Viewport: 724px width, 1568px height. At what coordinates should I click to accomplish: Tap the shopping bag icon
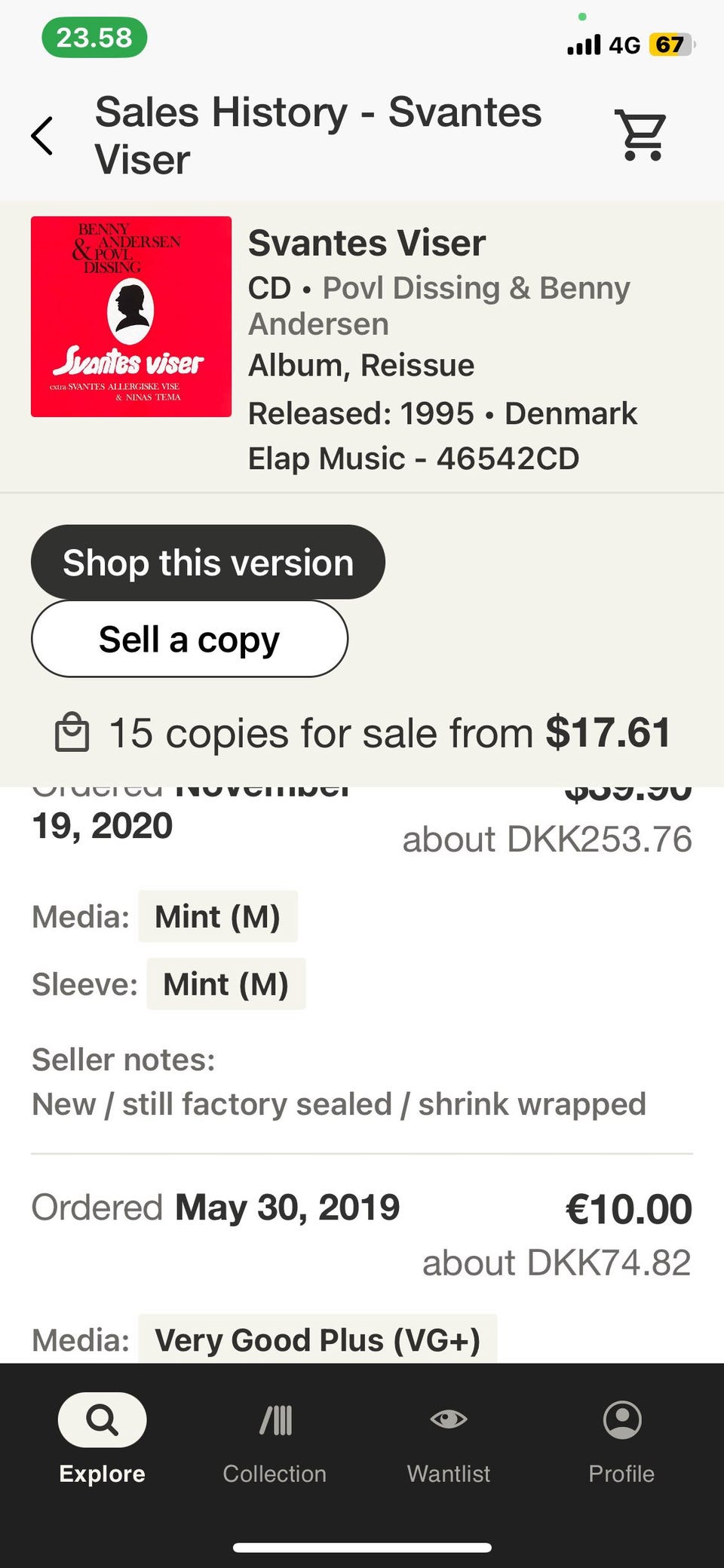click(x=72, y=733)
